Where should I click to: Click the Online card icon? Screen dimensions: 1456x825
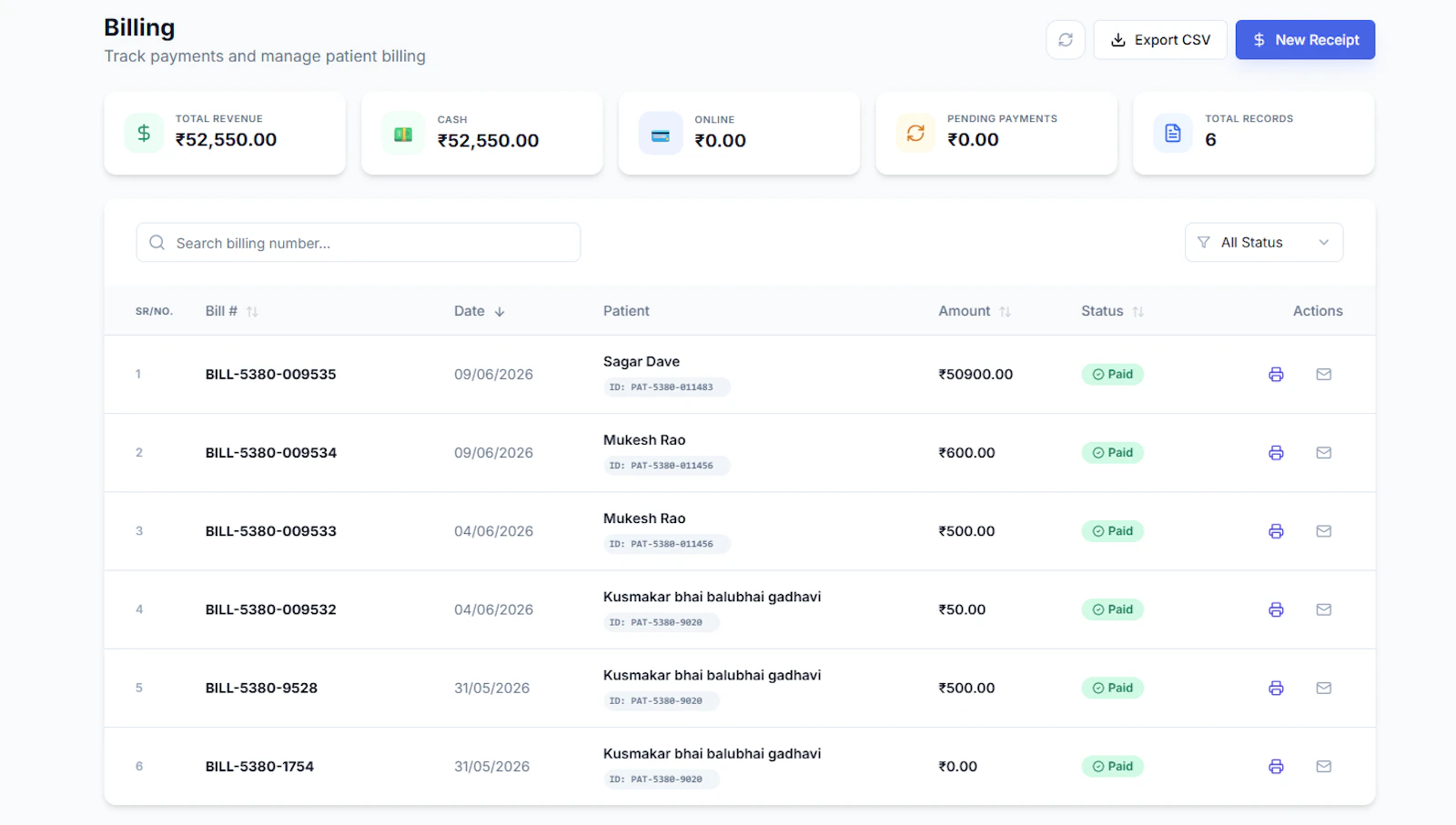point(661,135)
